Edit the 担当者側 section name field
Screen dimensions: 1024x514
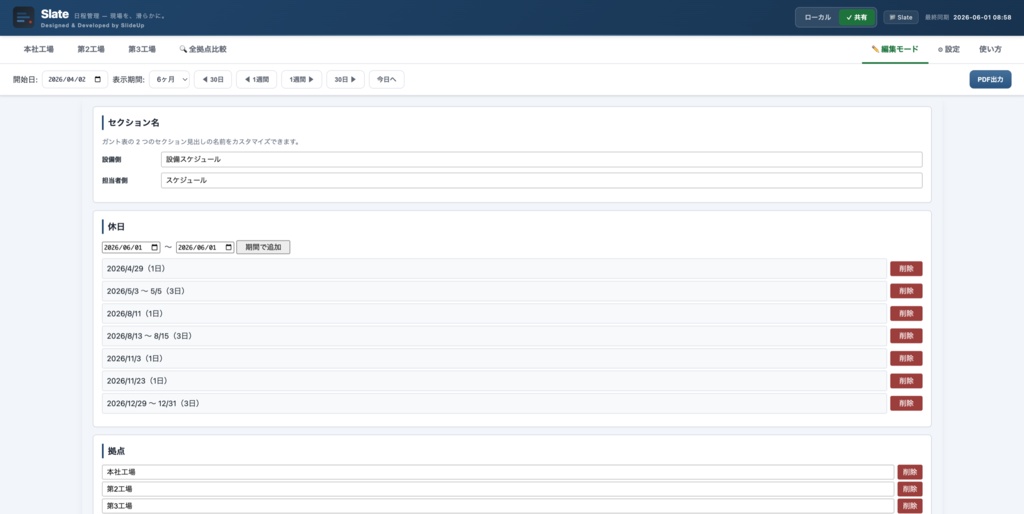point(541,180)
